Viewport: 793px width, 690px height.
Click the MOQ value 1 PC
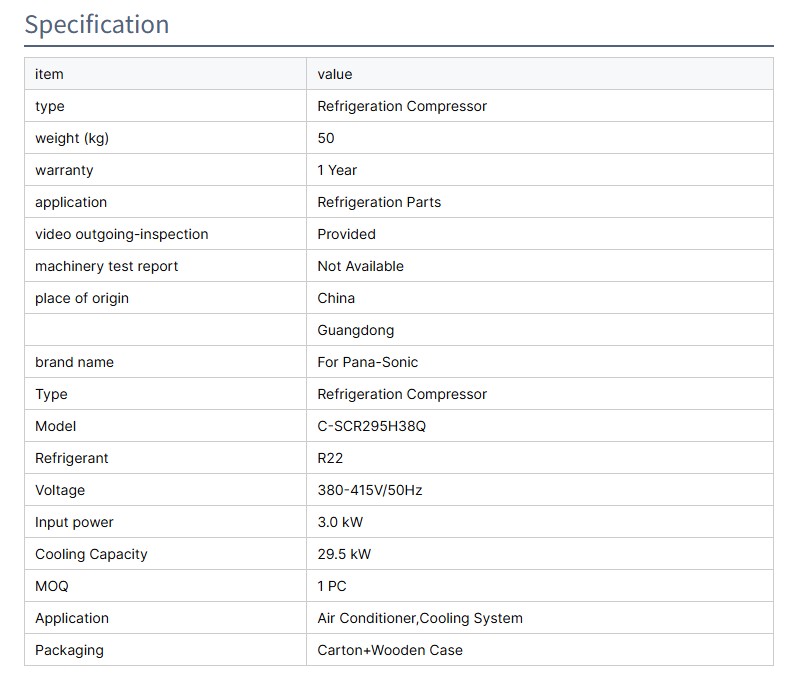(x=332, y=586)
